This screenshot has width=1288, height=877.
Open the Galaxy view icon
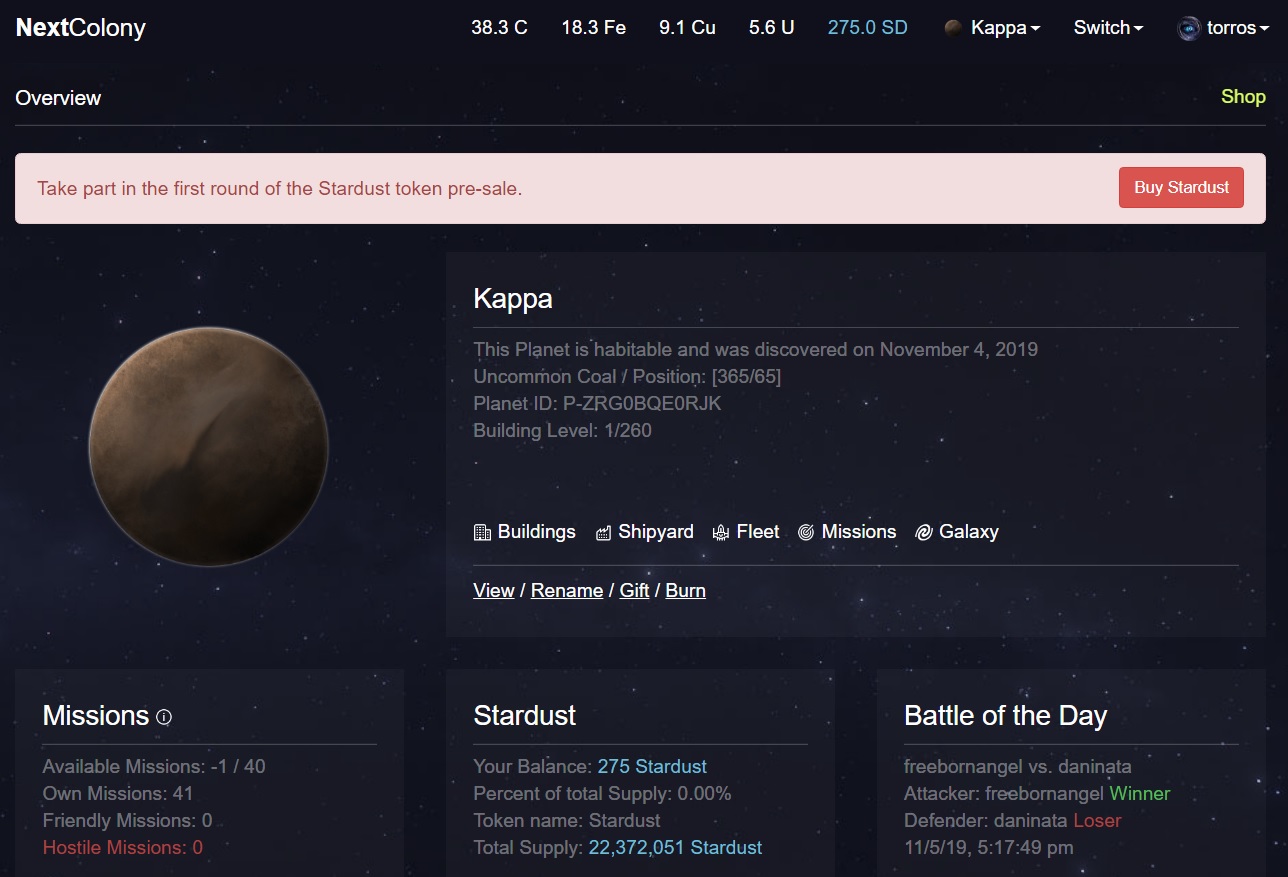click(x=923, y=532)
